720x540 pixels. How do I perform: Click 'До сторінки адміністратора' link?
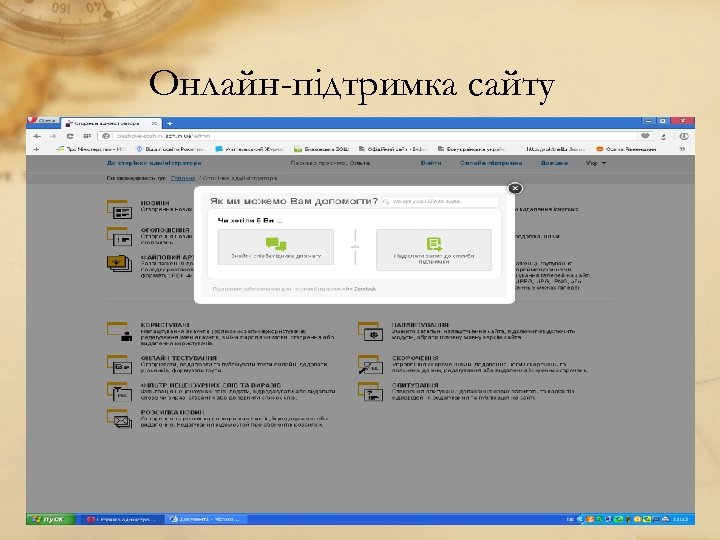click(x=154, y=163)
